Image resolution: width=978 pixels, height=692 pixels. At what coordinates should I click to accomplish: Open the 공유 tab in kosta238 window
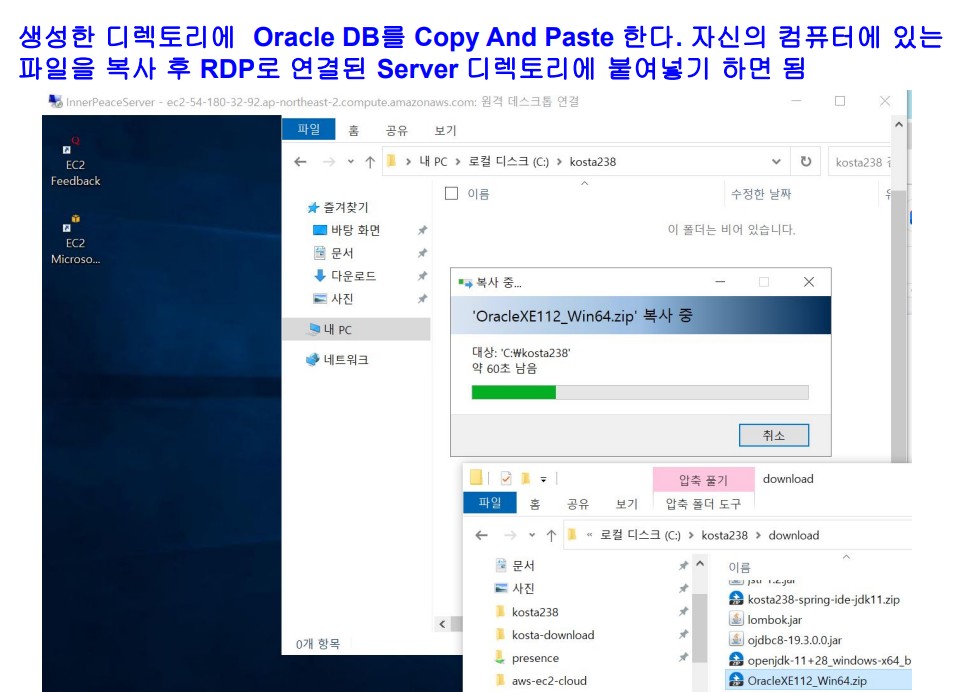pos(396,130)
